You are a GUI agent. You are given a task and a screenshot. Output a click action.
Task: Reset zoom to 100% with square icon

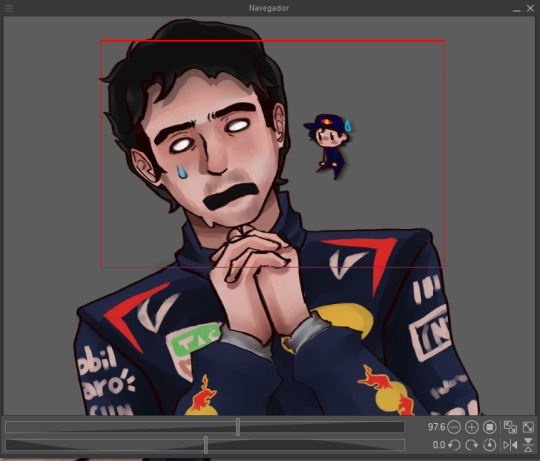tap(489, 427)
